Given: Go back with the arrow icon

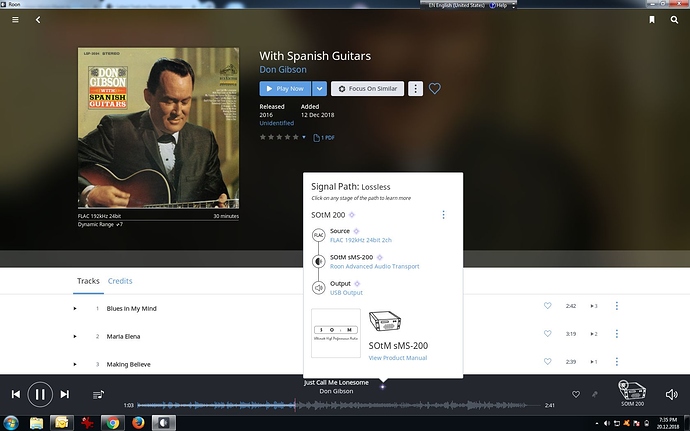Looking at the screenshot, I should pyautogui.click(x=38, y=20).
